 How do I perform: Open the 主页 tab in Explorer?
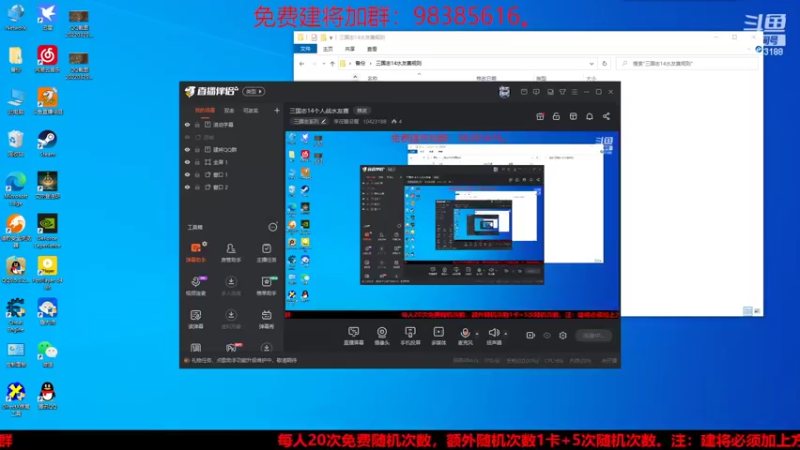328,49
